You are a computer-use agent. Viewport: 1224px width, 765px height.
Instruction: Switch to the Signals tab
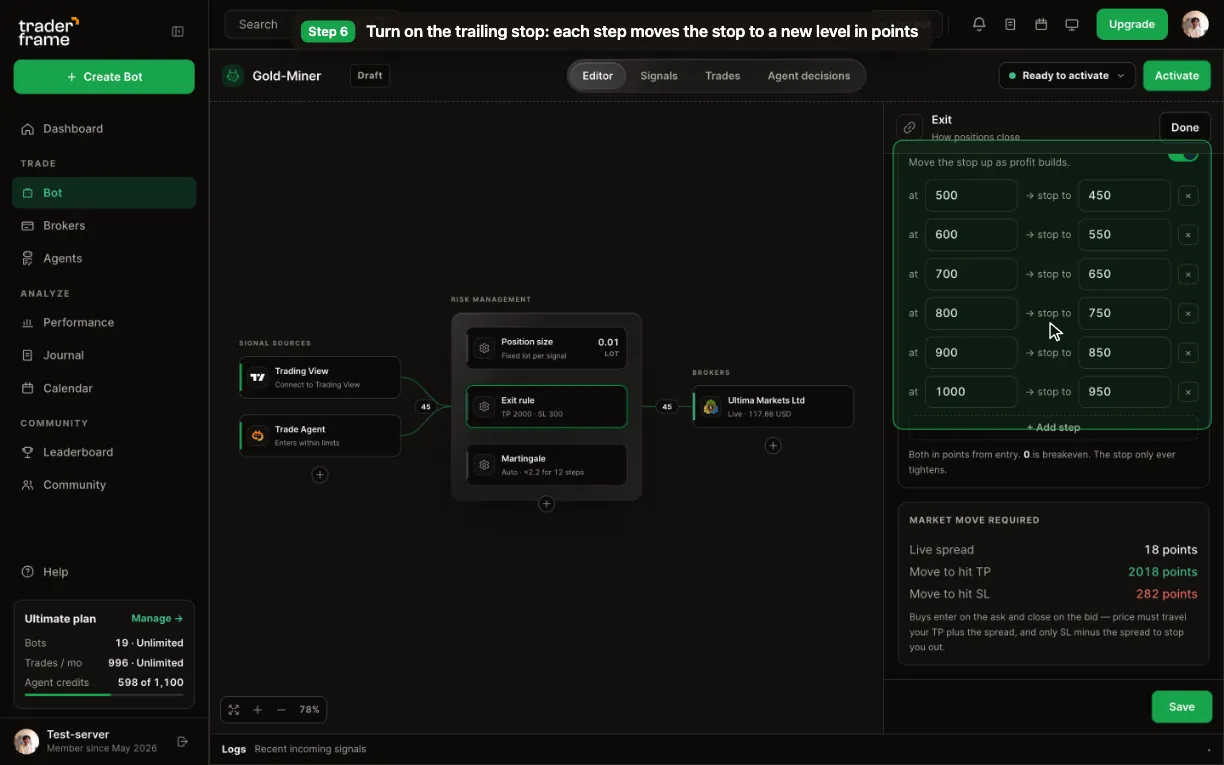click(x=659, y=76)
